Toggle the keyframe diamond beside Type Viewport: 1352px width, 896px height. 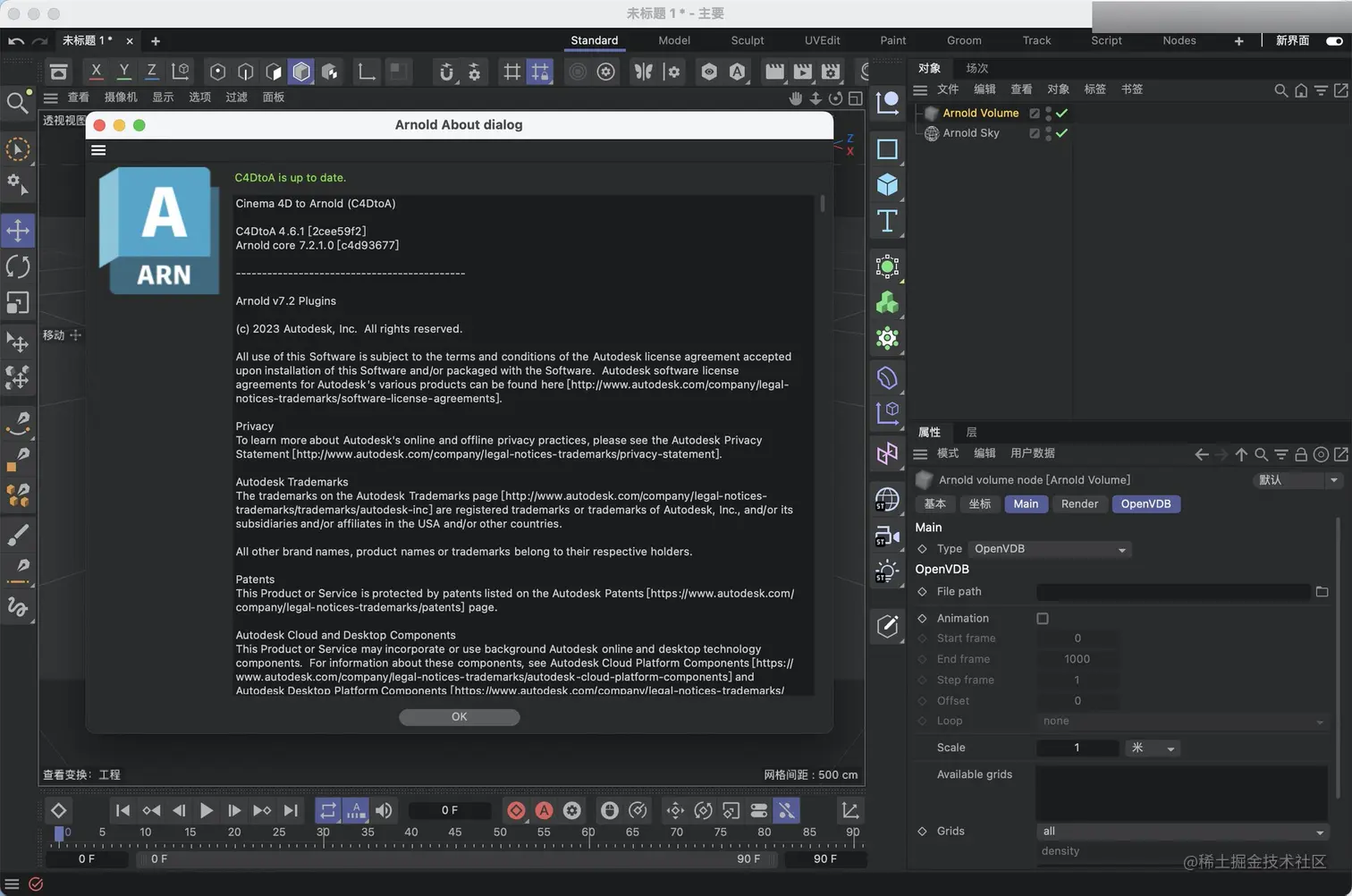(x=922, y=549)
